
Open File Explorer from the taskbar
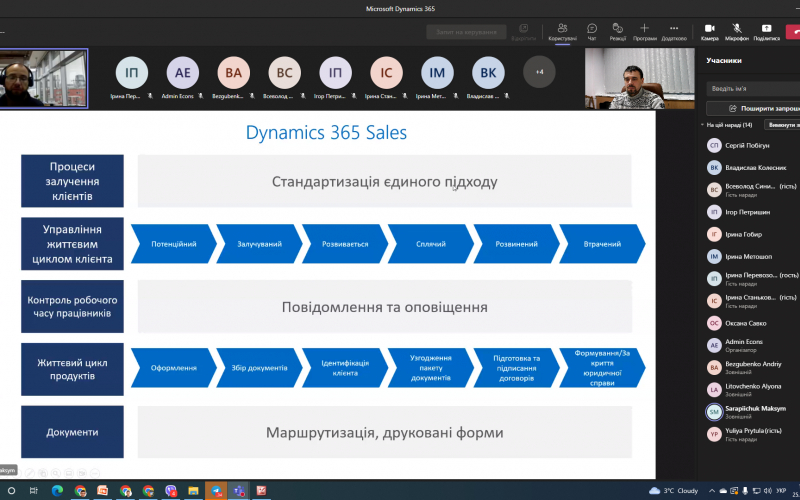[x=193, y=491]
